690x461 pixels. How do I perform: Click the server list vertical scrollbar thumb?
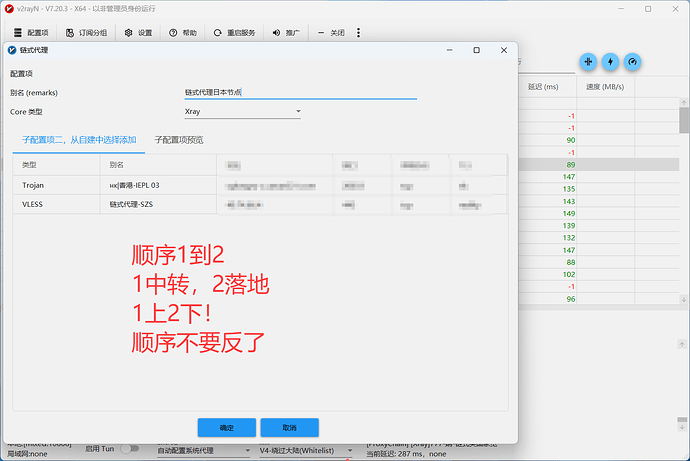pyautogui.click(x=684, y=120)
